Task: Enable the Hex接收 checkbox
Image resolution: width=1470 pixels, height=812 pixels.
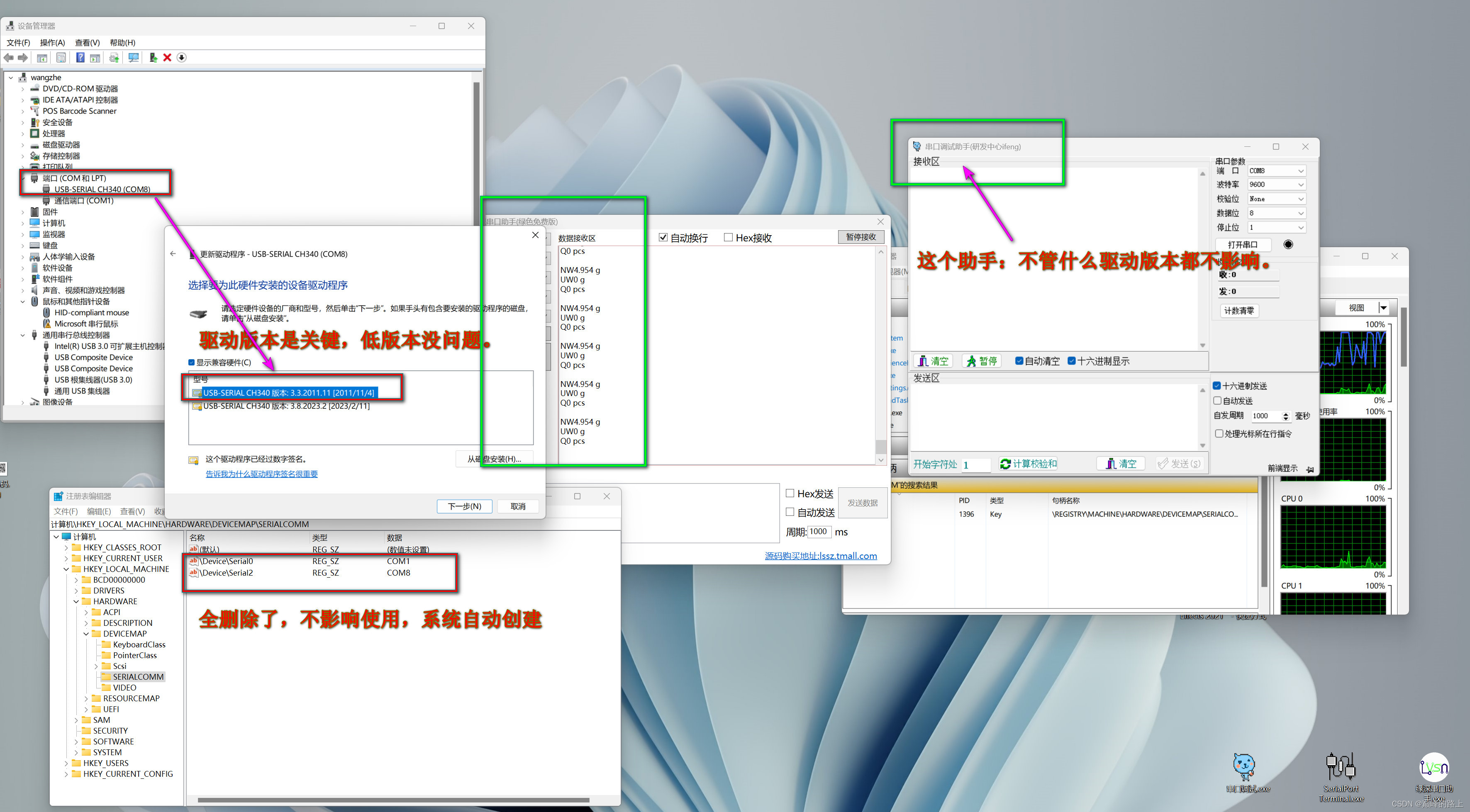Action: click(728, 238)
